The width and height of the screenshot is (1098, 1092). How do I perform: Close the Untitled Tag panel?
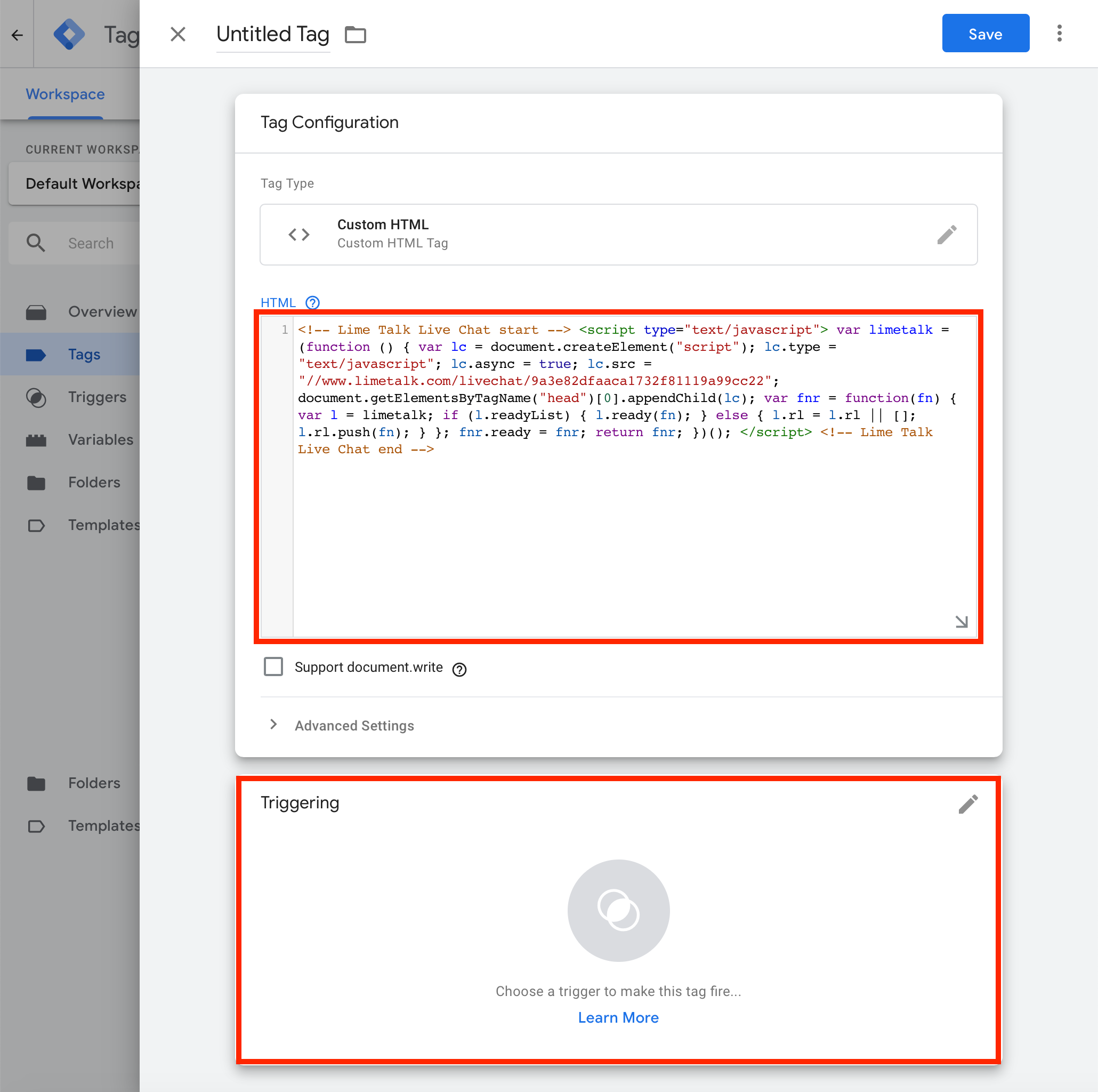(x=178, y=34)
